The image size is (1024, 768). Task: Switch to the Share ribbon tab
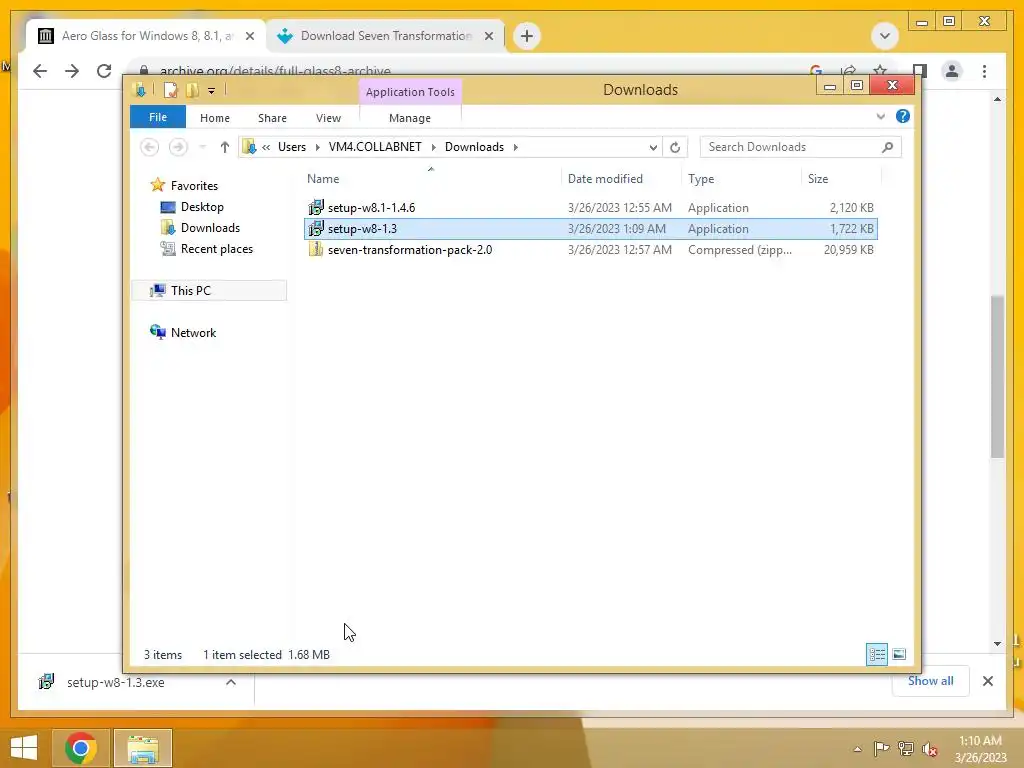click(x=272, y=118)
